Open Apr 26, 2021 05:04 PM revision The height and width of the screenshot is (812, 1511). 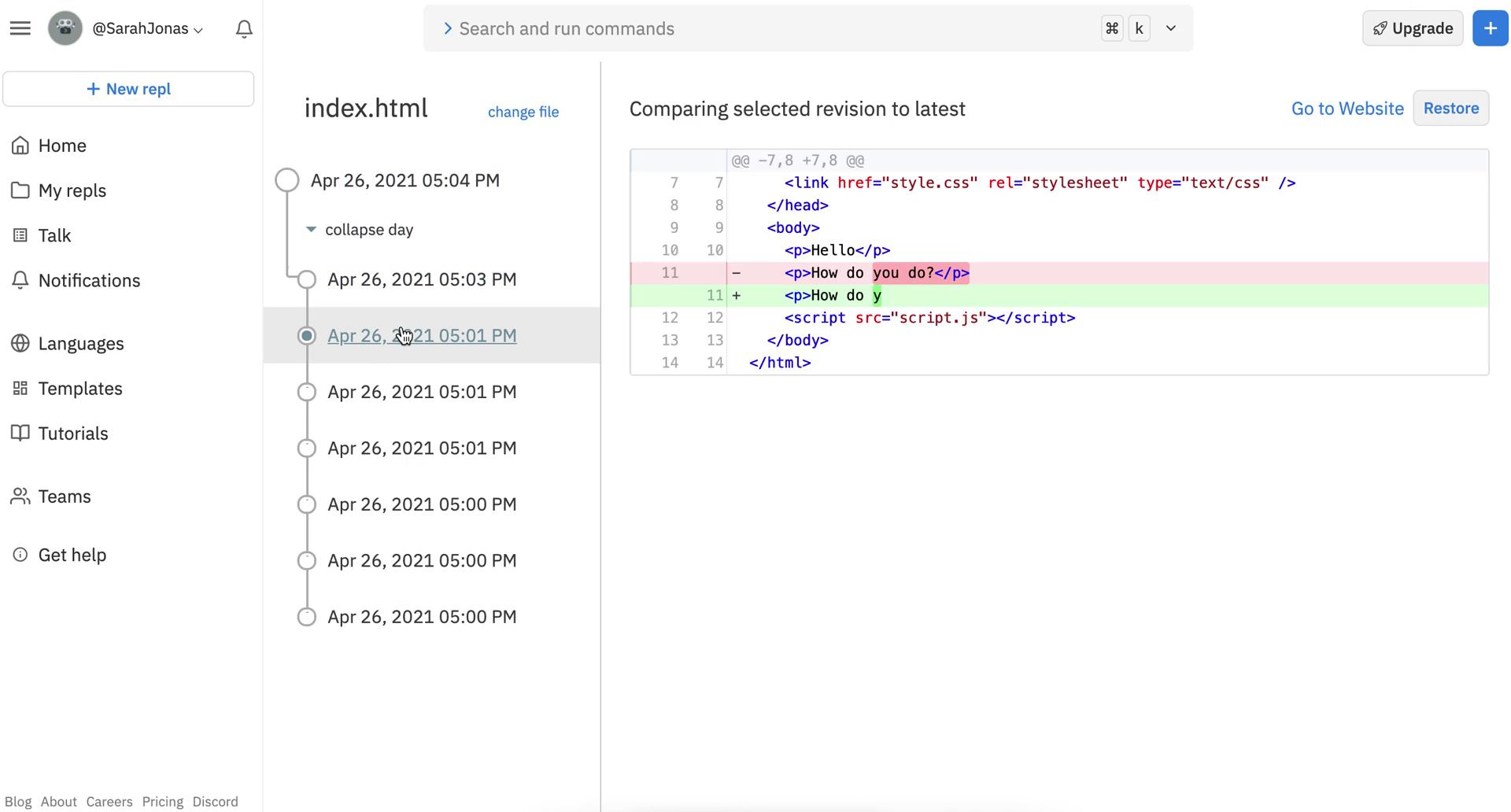coord(405,180)
